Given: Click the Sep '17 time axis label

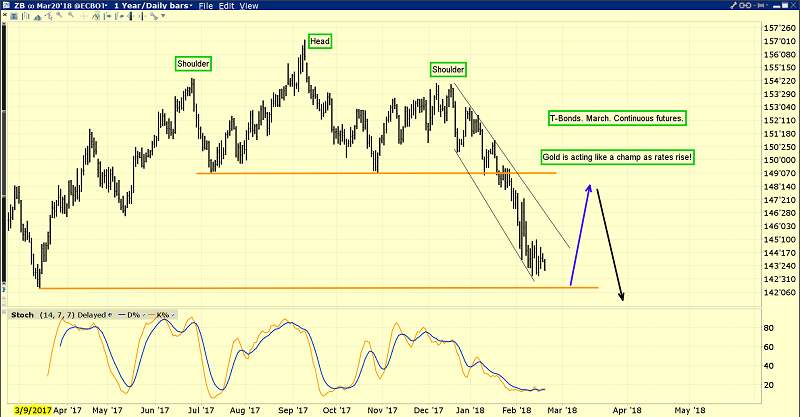Looking at the screenshot, I should point(293,410).
